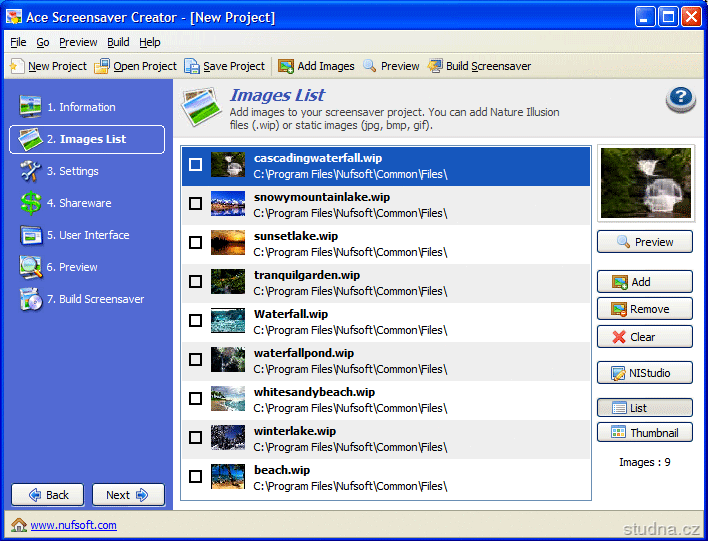Click the New Project toolbar icon

[17, 66]
